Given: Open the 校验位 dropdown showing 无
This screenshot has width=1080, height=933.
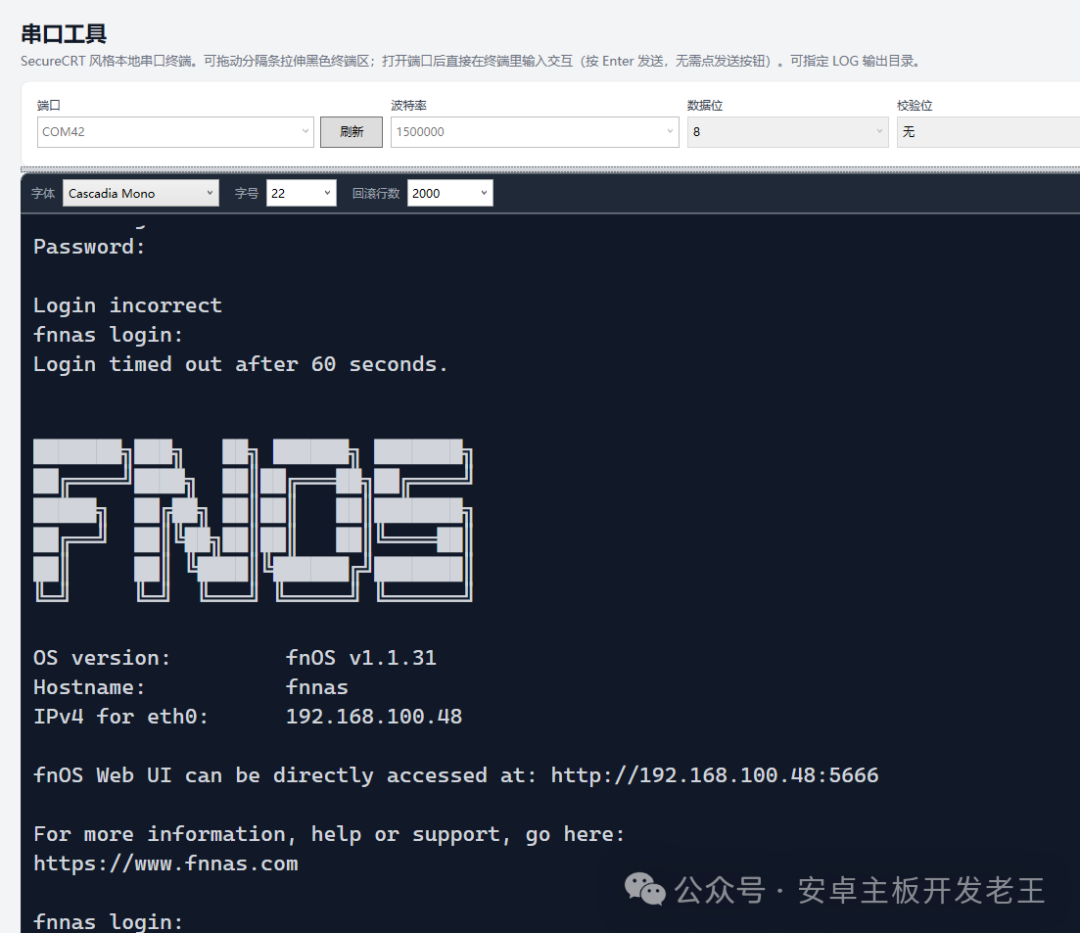Looking at the screenshot, I should point(988,132).
